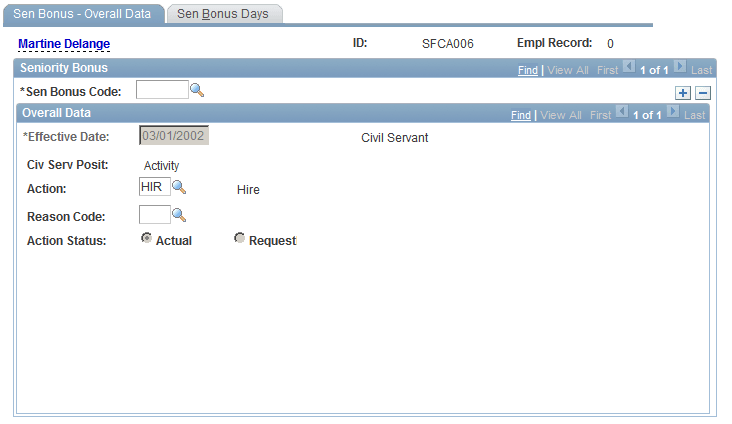Click First in Overall Data header
This screenshot has width=732, height=424.
pos(600,115)
